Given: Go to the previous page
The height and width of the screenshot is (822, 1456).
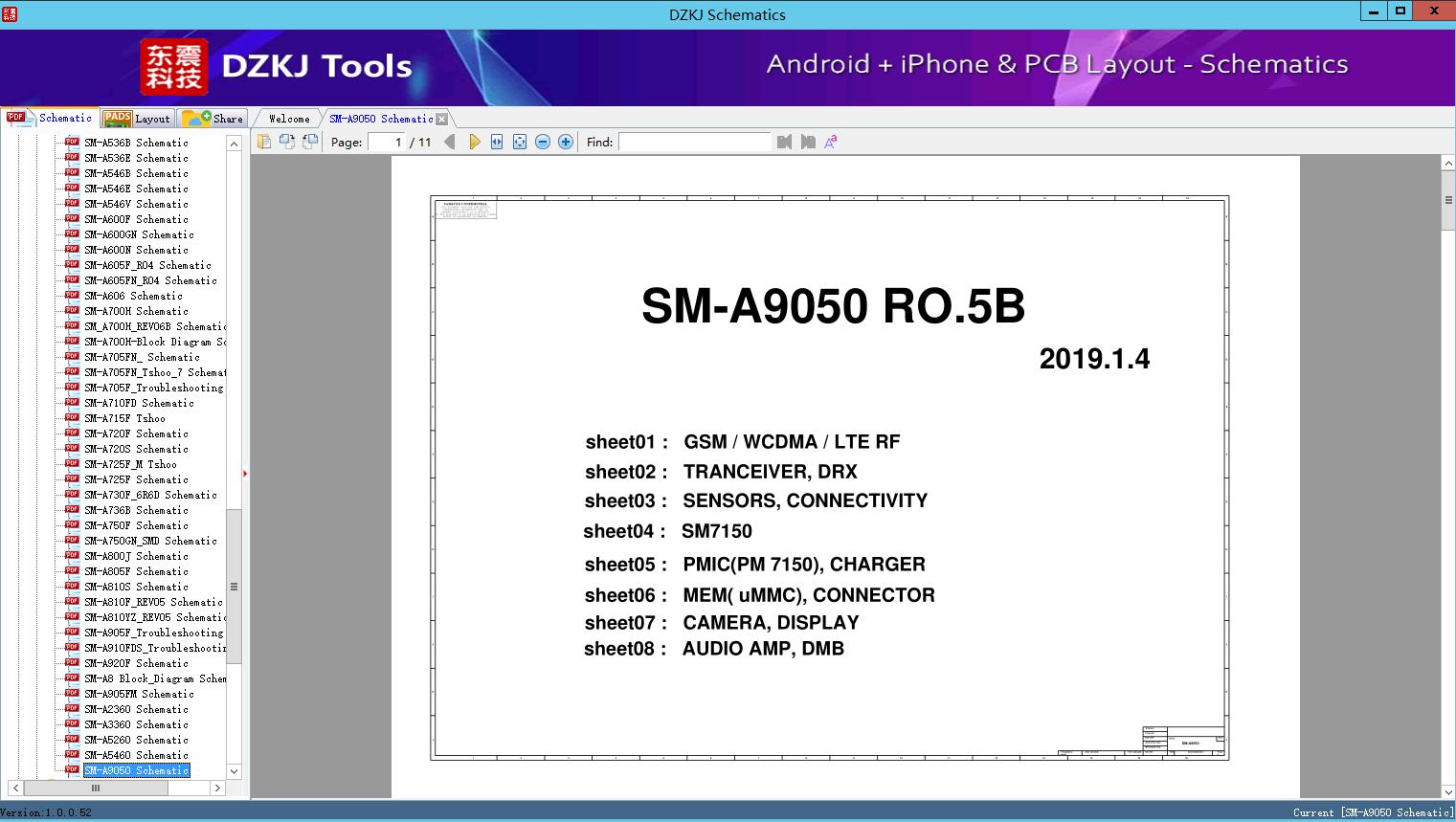Looking at the screenshot, I should [x=450, y=142].
